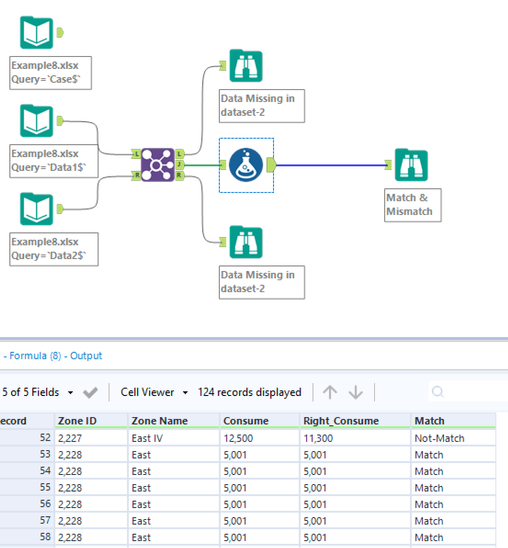Select the Data2$ query annotation box
Screen dimensions: 508x548
[x=54, y=249]
